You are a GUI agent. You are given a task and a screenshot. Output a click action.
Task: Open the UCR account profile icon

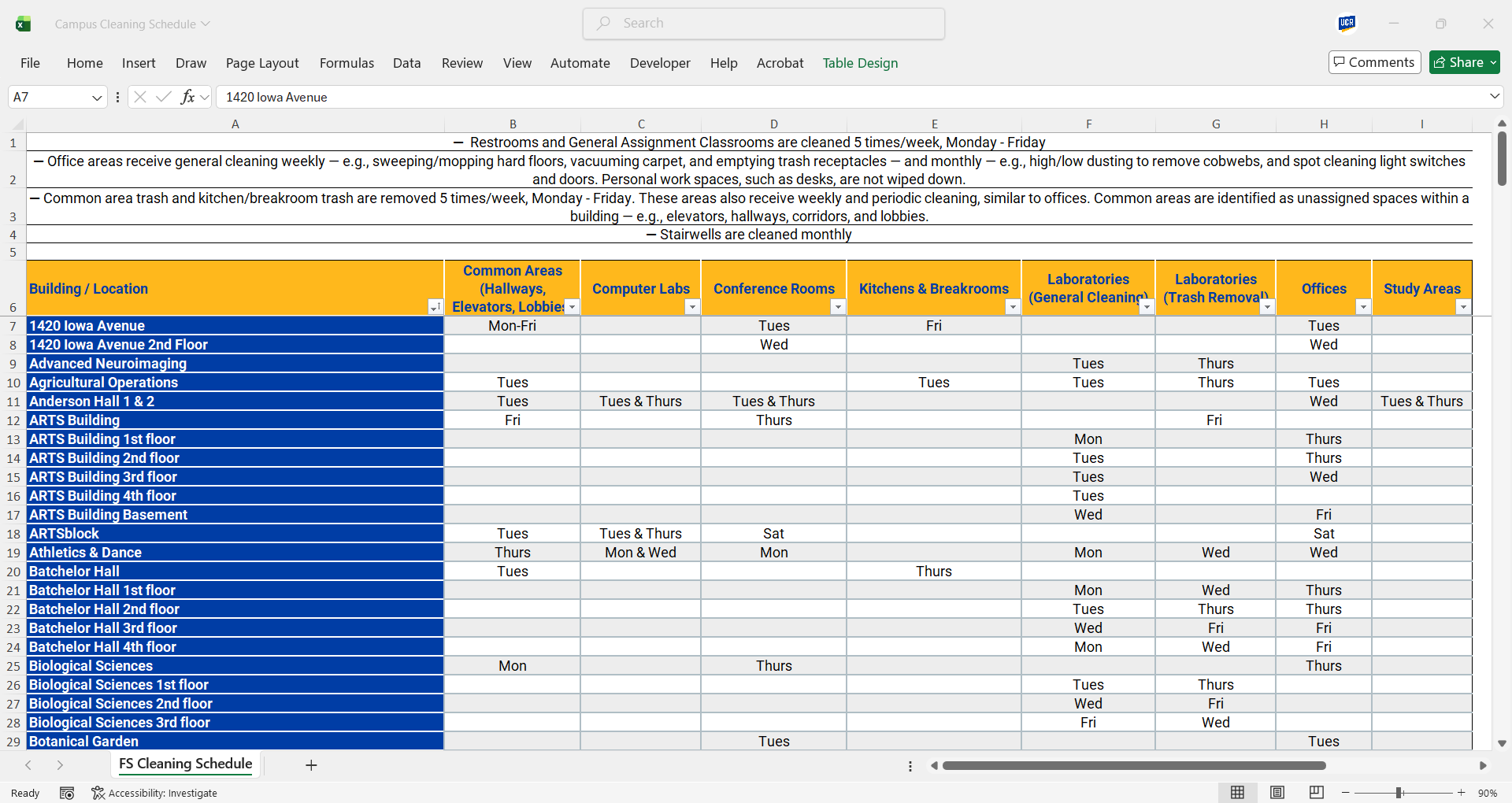[1347, 24]
